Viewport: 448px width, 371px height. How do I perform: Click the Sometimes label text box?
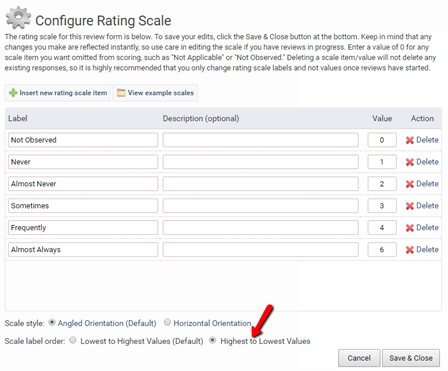pyautogui.click(x=83, y=206)
